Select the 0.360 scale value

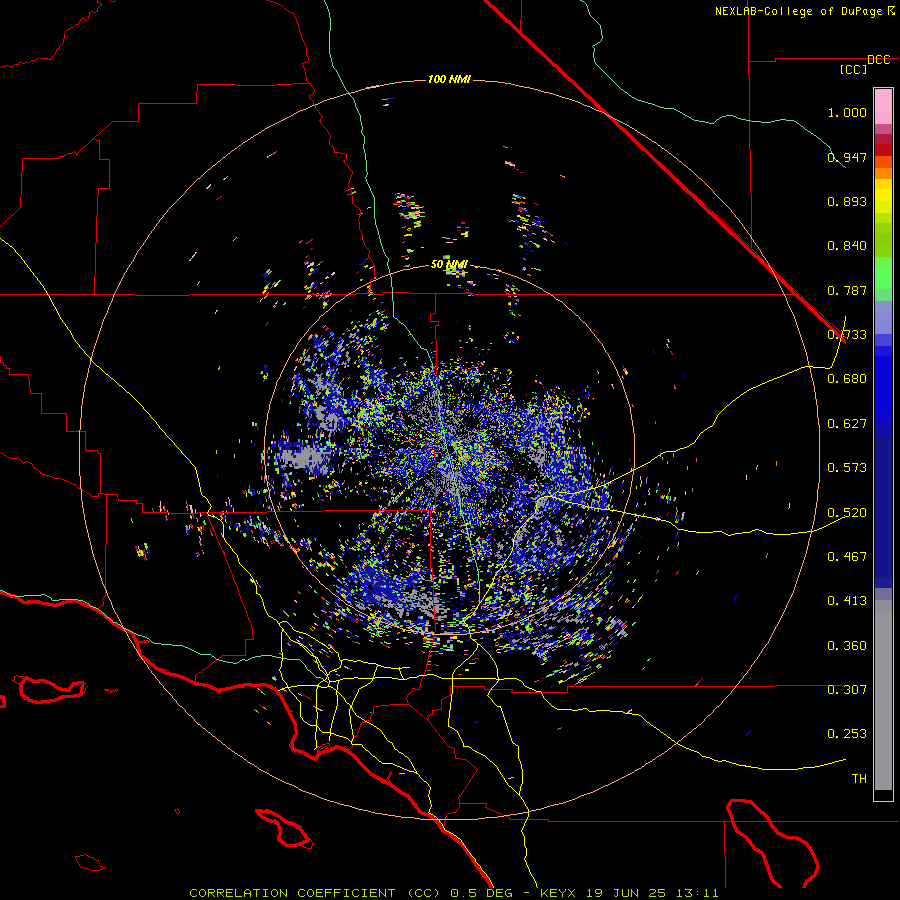[847, 645]
